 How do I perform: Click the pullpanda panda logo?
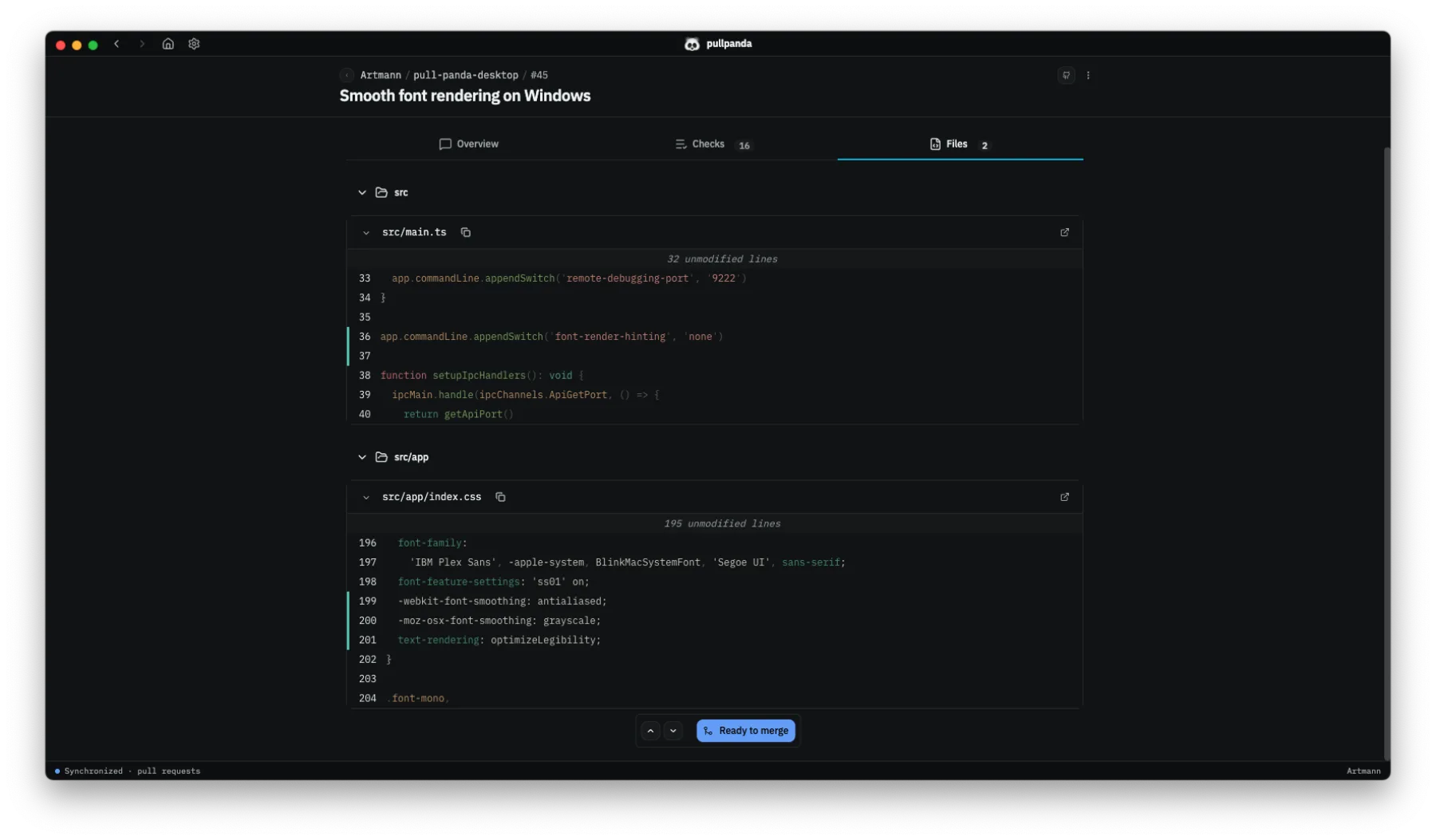(692, 44)
